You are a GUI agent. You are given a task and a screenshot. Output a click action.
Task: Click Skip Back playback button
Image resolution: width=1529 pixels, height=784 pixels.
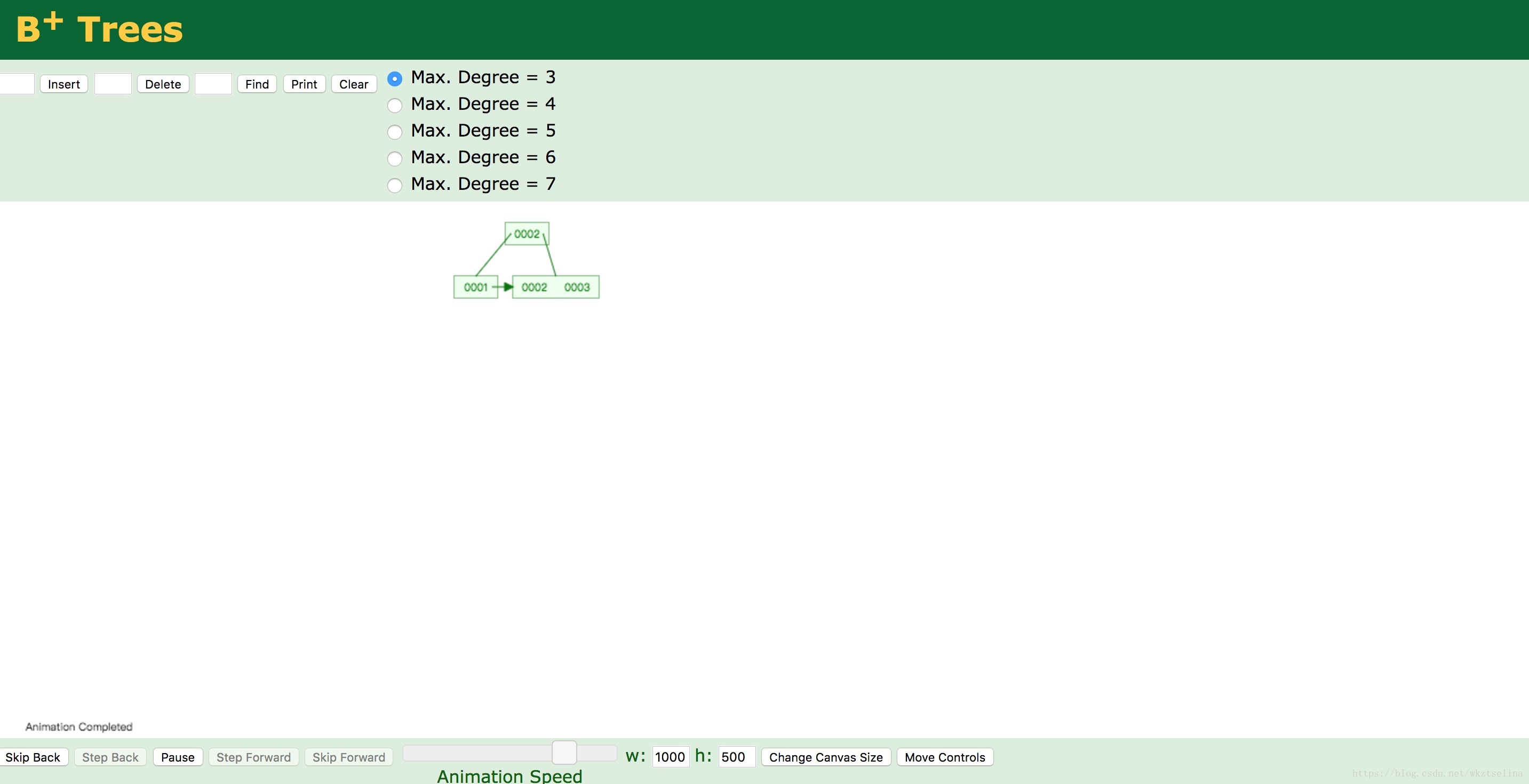[x=33, y=757]
